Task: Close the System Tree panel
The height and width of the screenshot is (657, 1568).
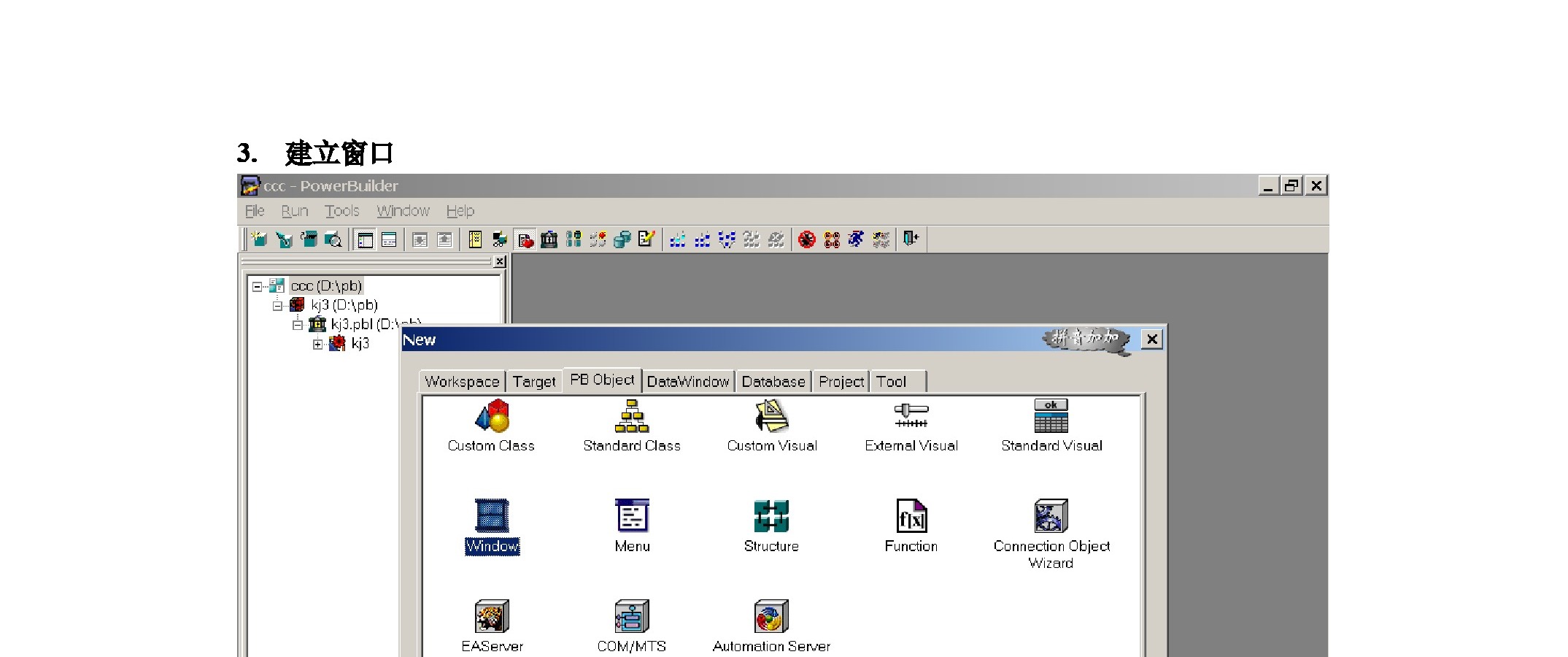Action: (500, 261)
